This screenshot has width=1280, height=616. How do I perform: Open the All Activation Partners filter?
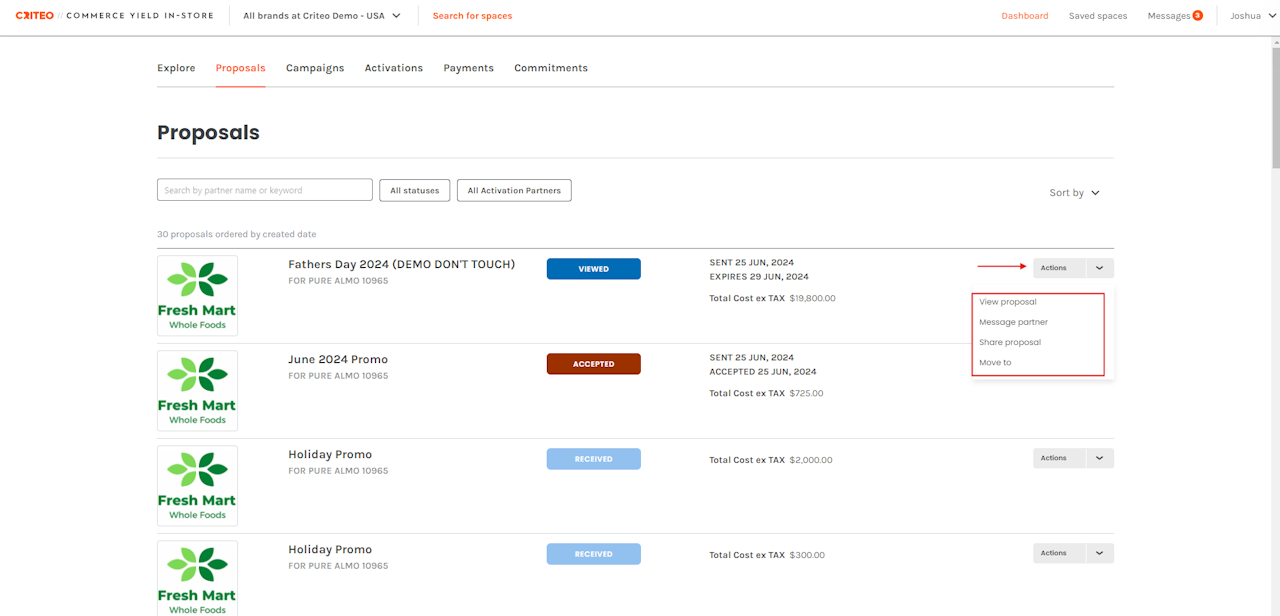514,190
